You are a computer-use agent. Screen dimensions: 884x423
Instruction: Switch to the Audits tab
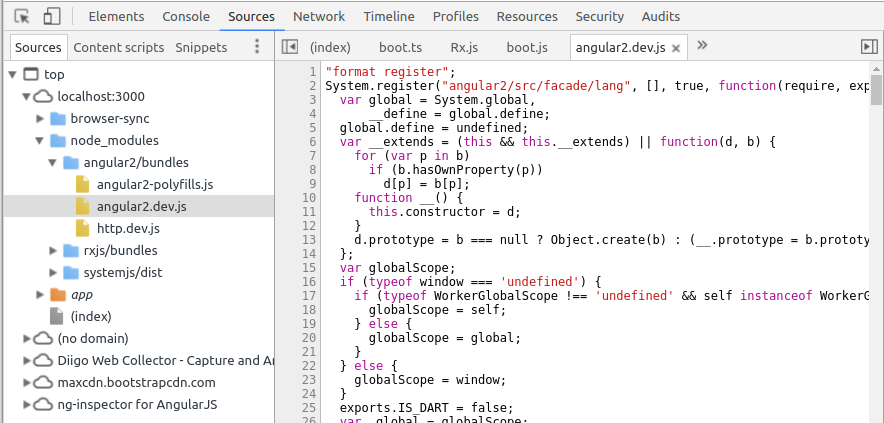(661, 17)
